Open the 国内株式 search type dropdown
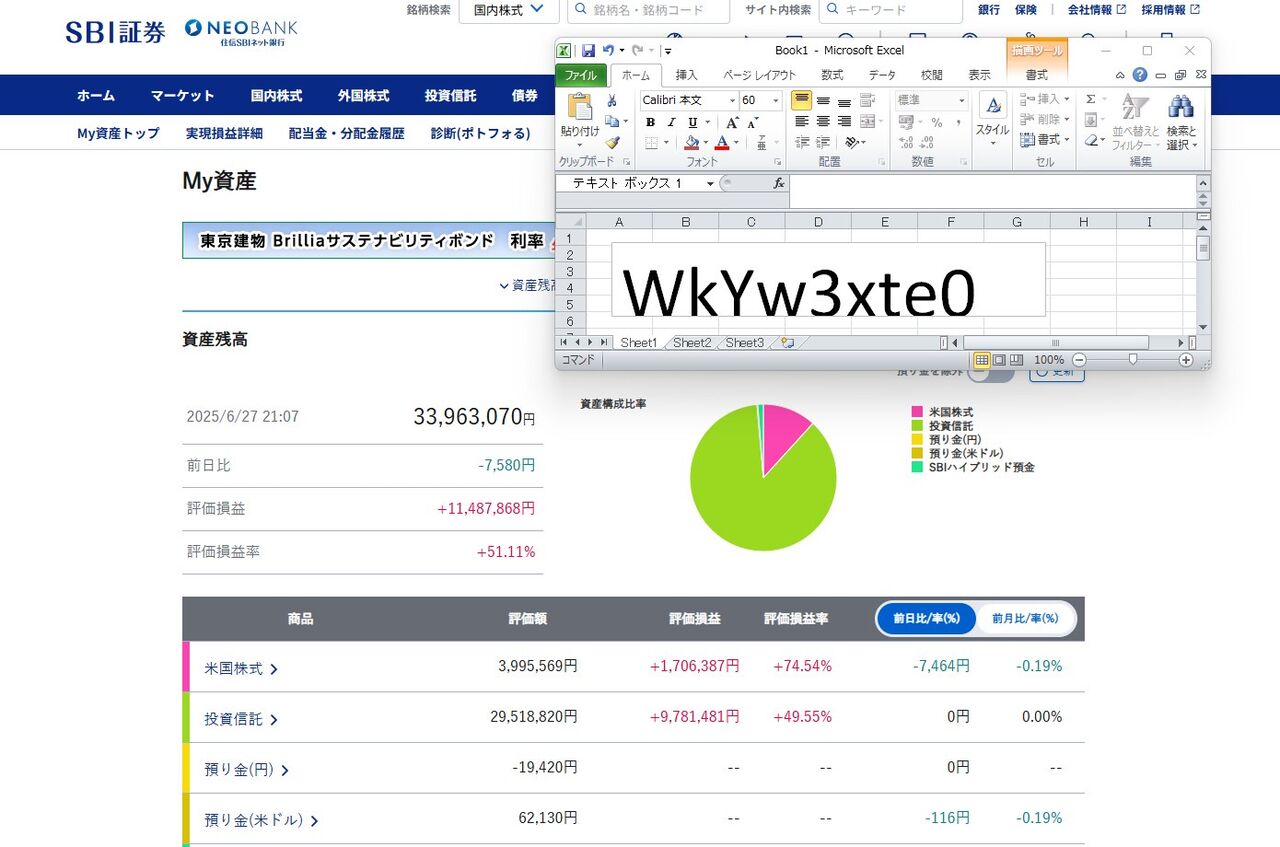The height and width of the screenshot is (847, 1280). point(508,10)
